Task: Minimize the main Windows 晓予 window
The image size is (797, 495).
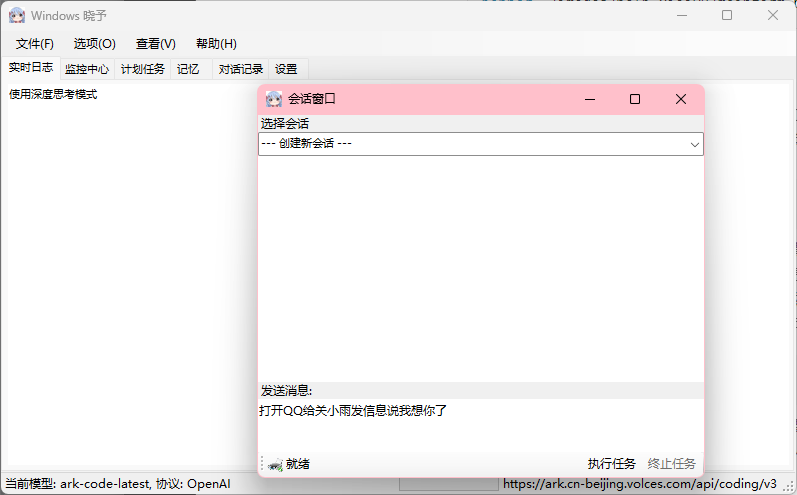Action: tap(681, 15)
